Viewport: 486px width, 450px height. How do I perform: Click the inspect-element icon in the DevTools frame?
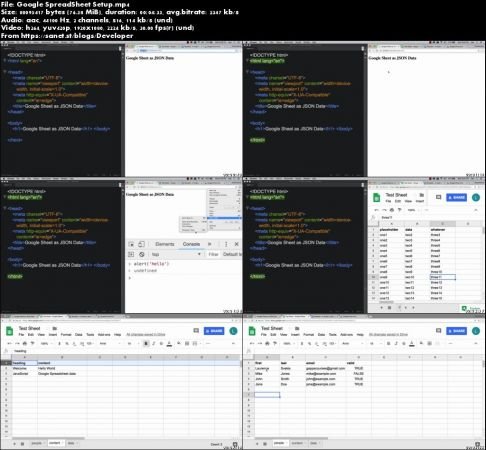pos(131,244)
